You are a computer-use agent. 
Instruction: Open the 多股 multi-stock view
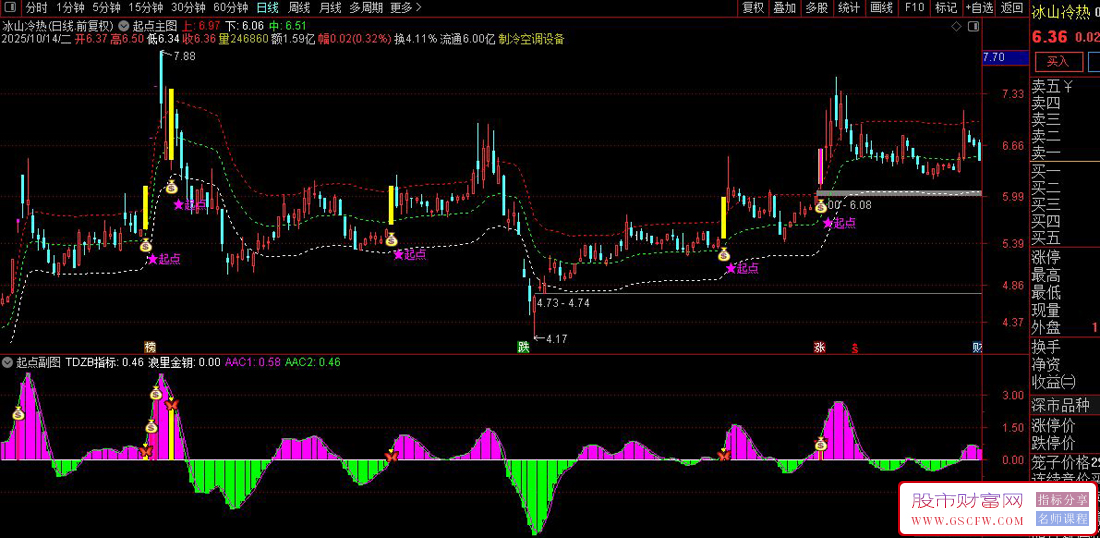click(x=817, y=8)
